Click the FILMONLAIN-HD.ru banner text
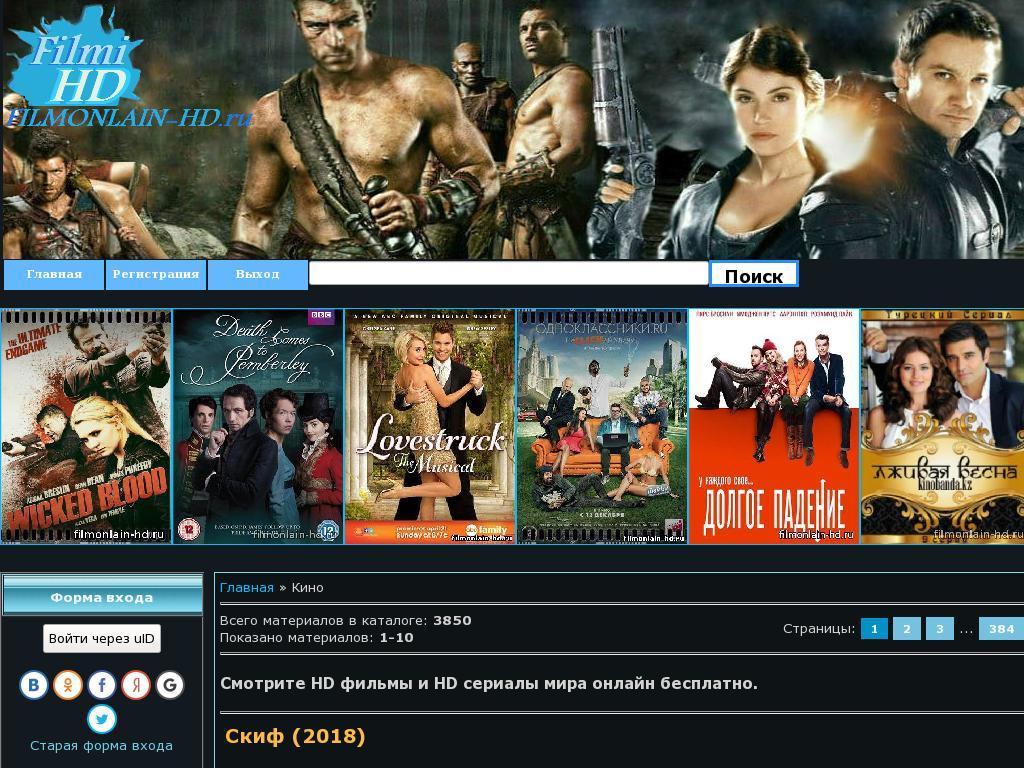Viewport: 1024px width, 768px height. [x=129, y=118]
